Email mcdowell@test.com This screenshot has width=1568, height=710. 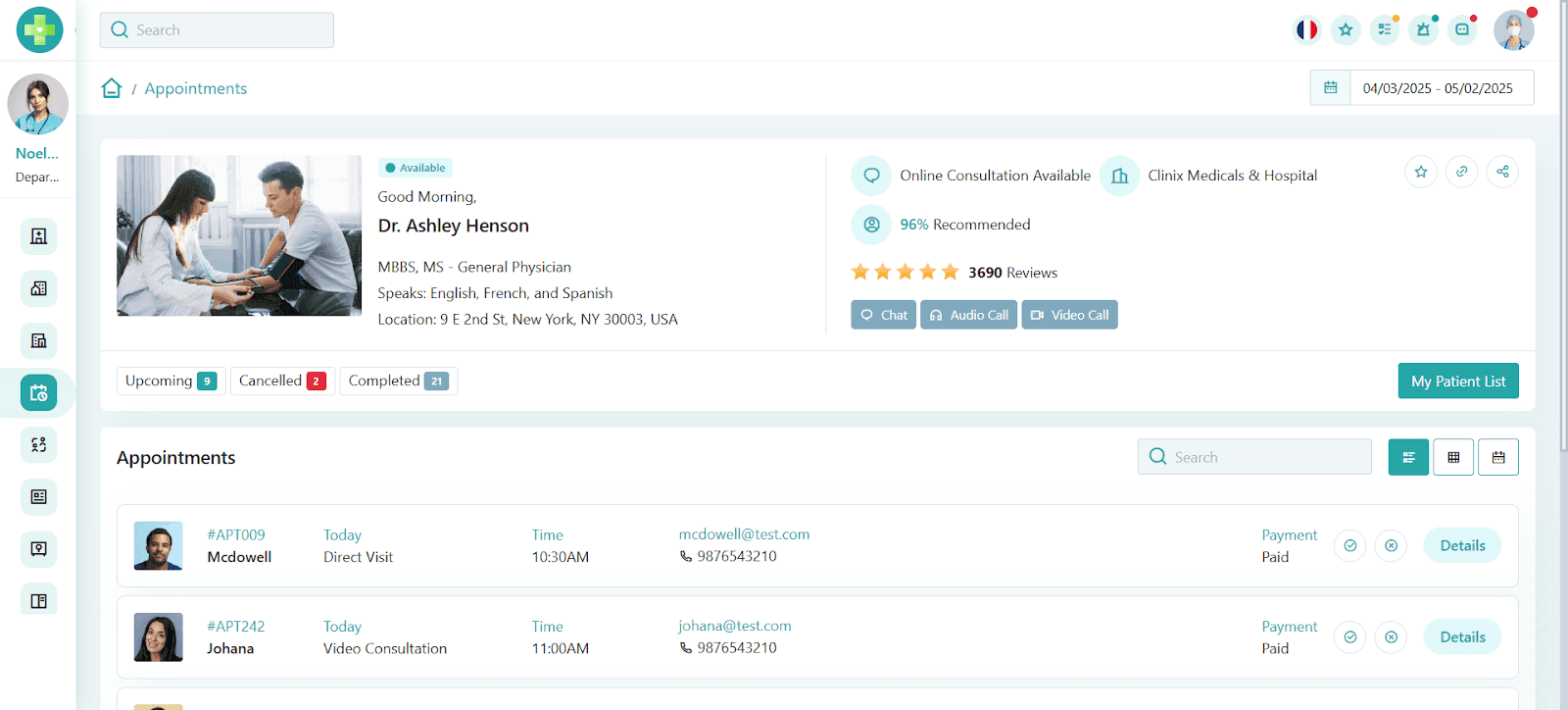745,534
